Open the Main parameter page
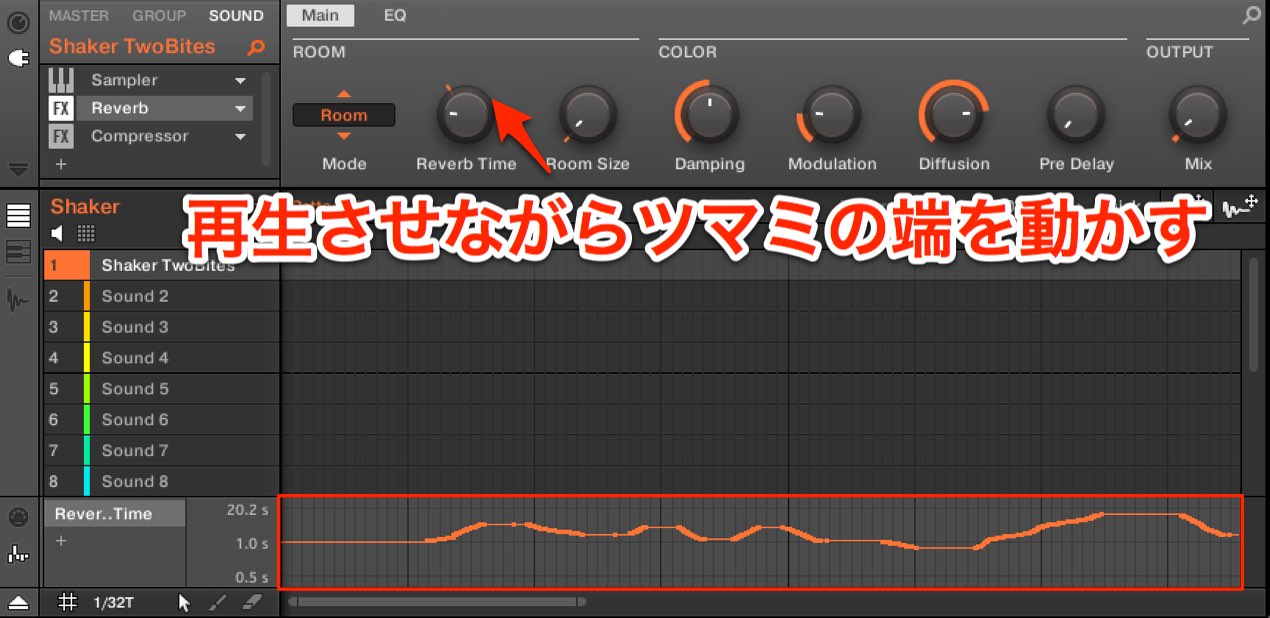 [320, 16]
